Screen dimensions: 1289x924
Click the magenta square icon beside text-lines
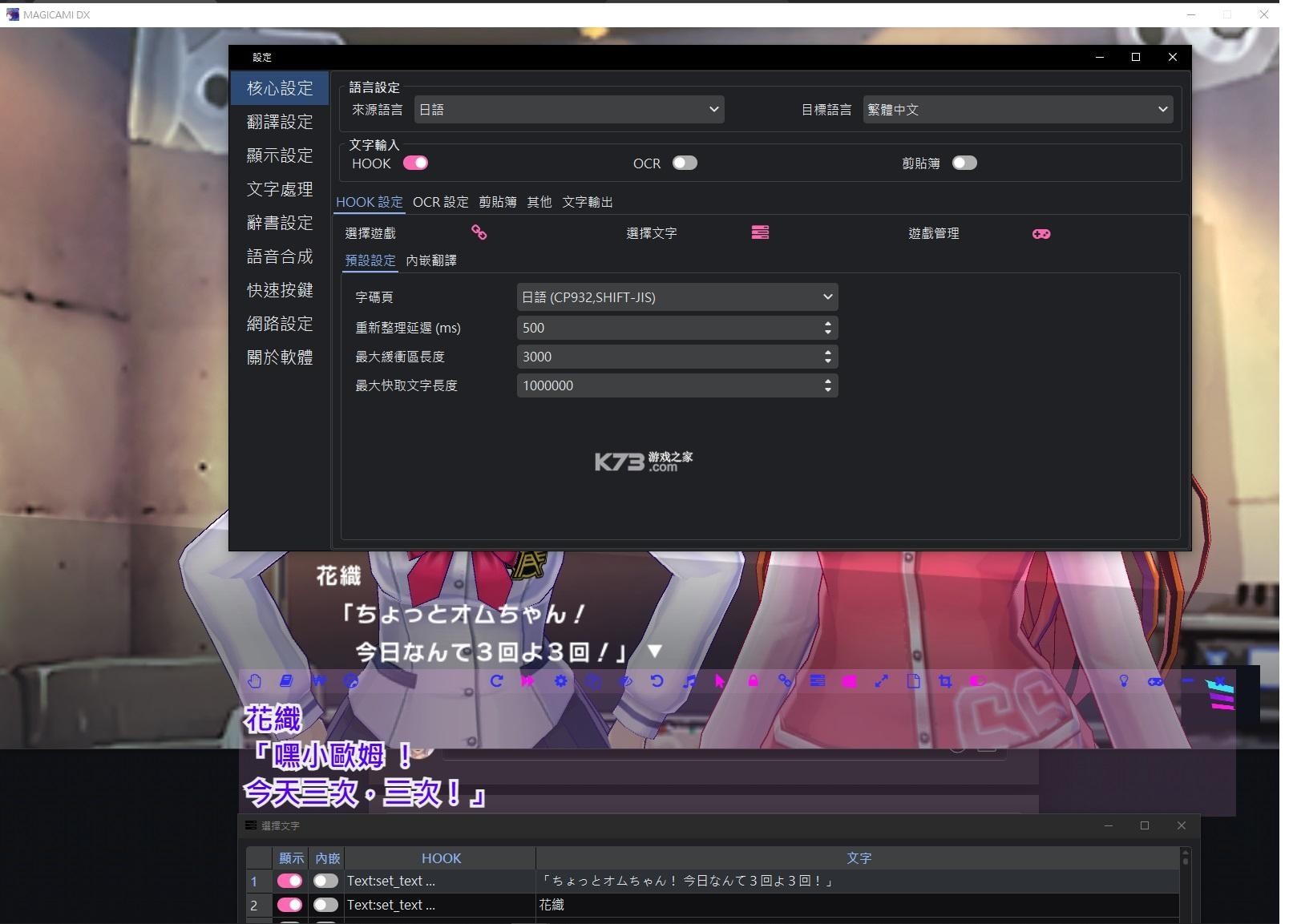849,681
